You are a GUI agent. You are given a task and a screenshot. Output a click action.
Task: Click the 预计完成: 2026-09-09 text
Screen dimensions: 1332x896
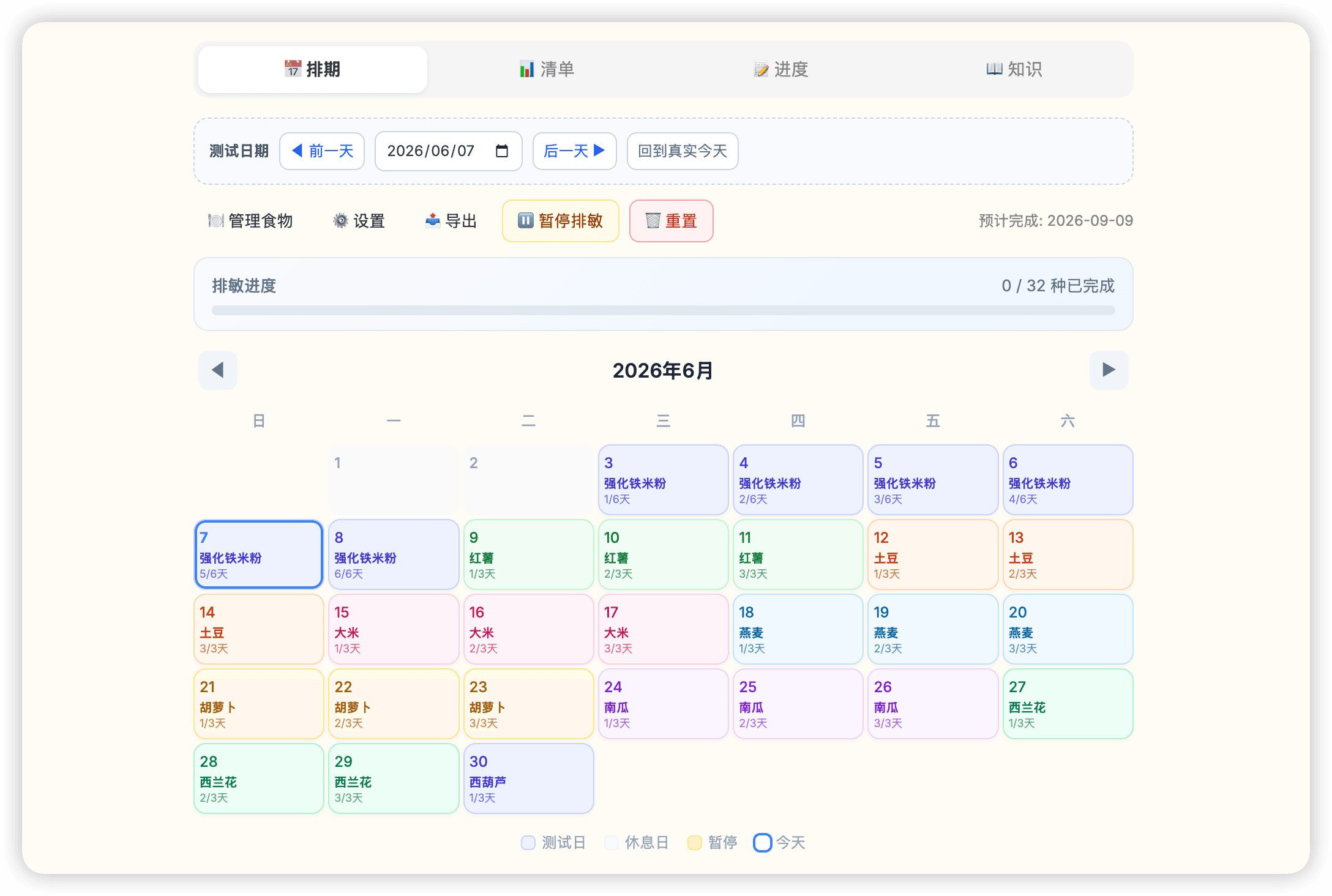point(1056,221)
